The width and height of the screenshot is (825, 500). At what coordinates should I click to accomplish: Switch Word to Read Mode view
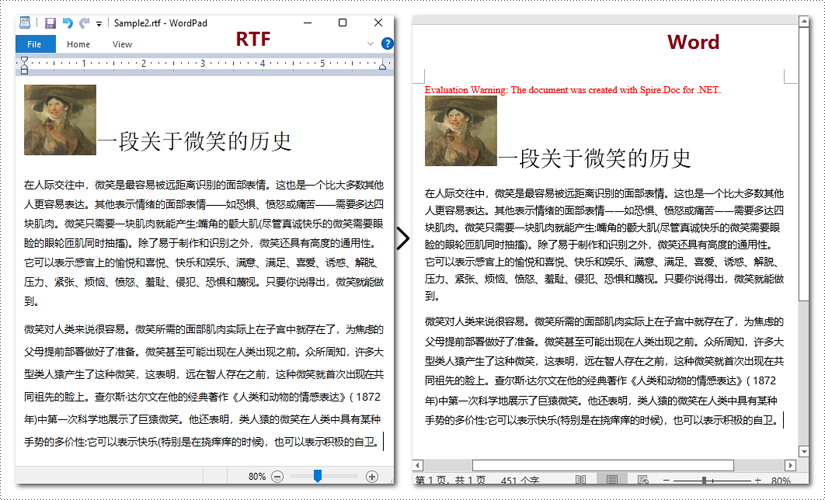pyautogui.click(x=580, y=480)
